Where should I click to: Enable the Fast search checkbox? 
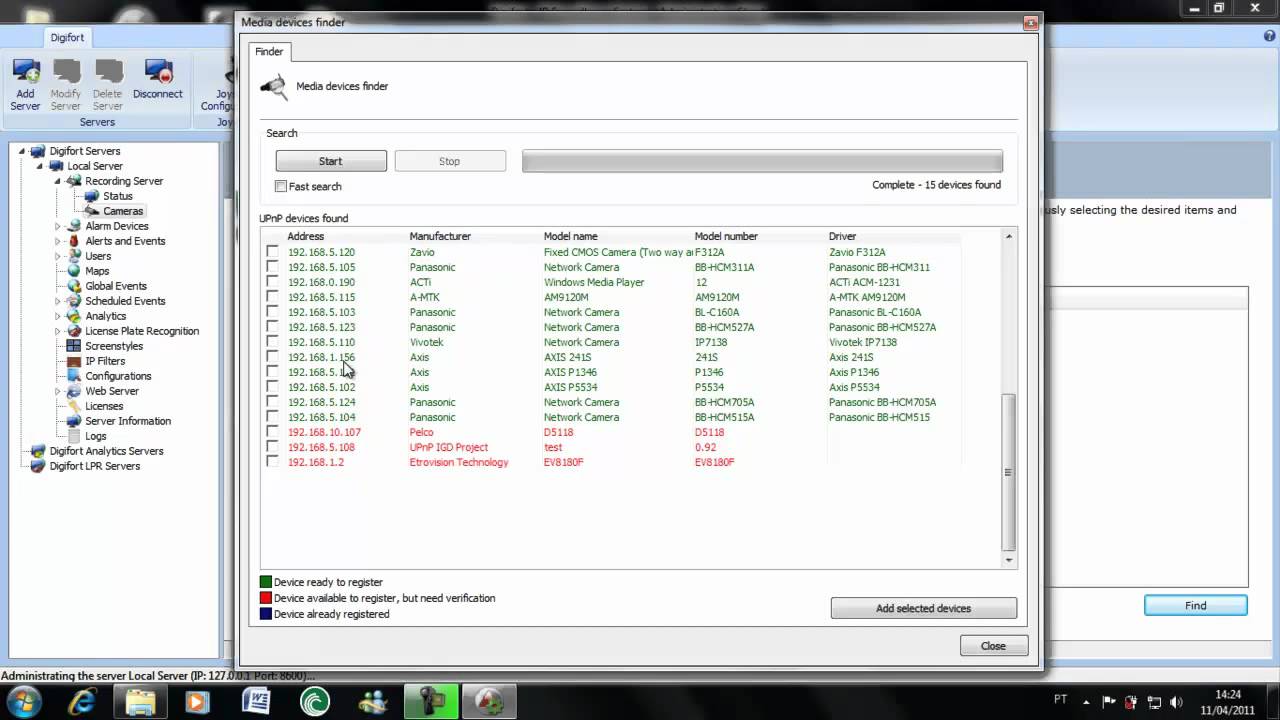[281, 186]
